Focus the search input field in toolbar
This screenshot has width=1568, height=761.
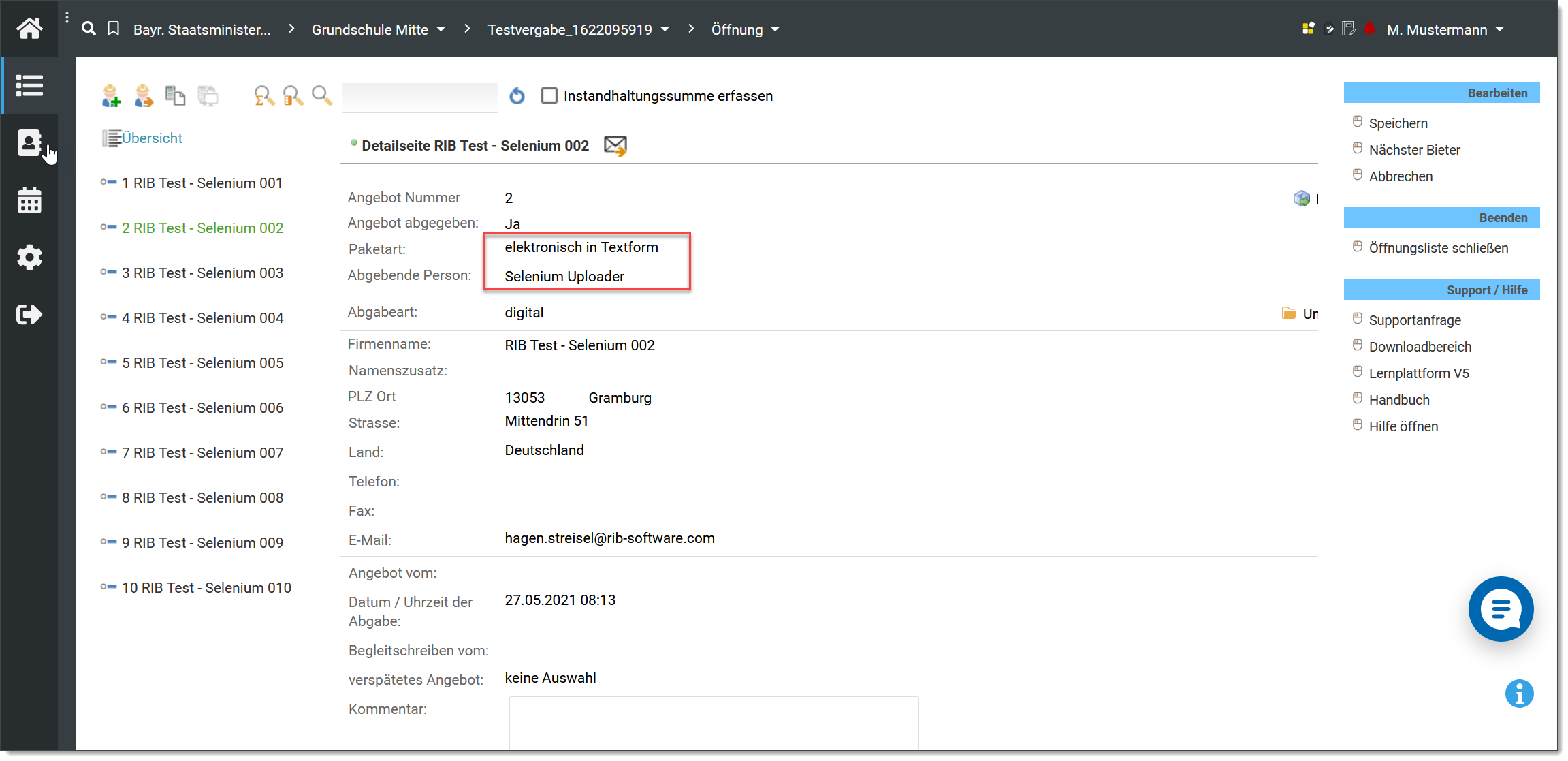point(419,97)
